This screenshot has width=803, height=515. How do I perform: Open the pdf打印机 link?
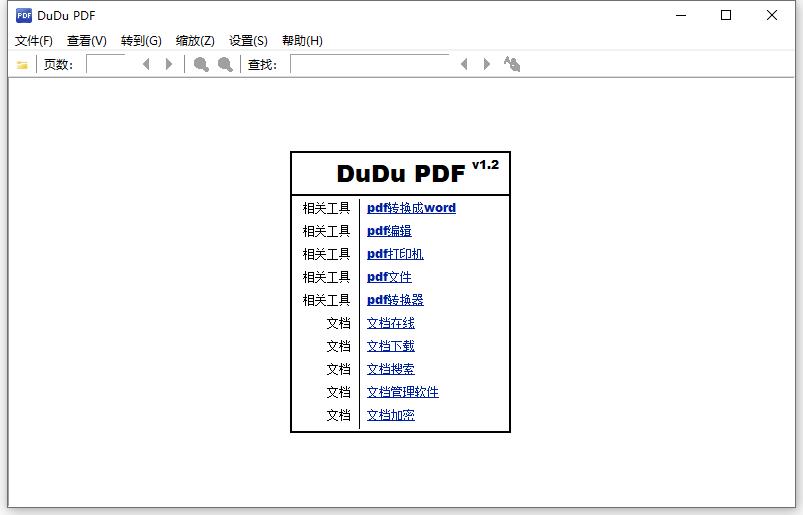pyautogui.click(x=395, y=254)
